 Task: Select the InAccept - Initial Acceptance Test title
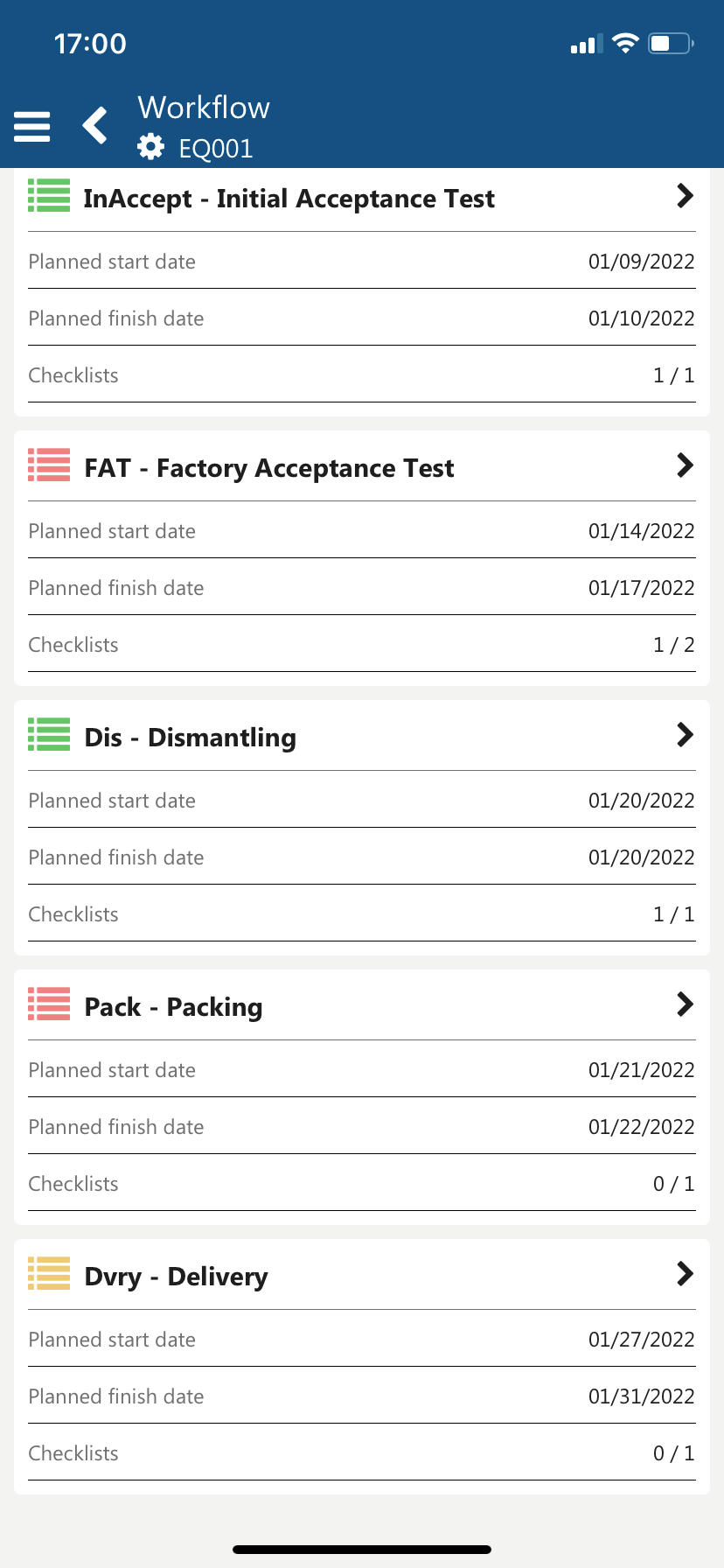[289, 199]
